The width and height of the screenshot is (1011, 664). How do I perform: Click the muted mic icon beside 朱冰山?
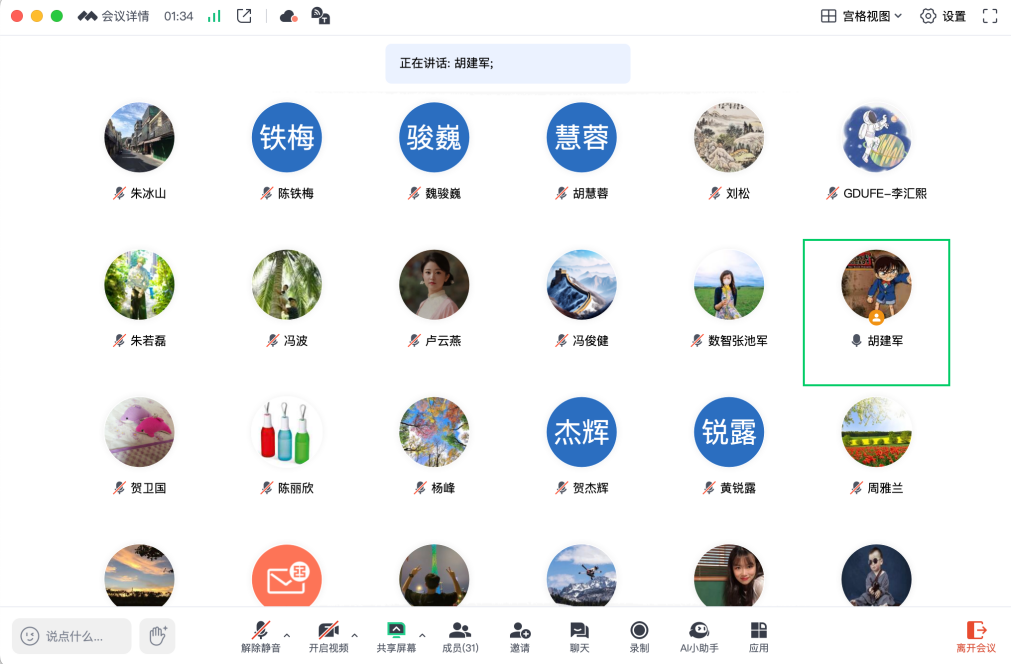[119, 193]
